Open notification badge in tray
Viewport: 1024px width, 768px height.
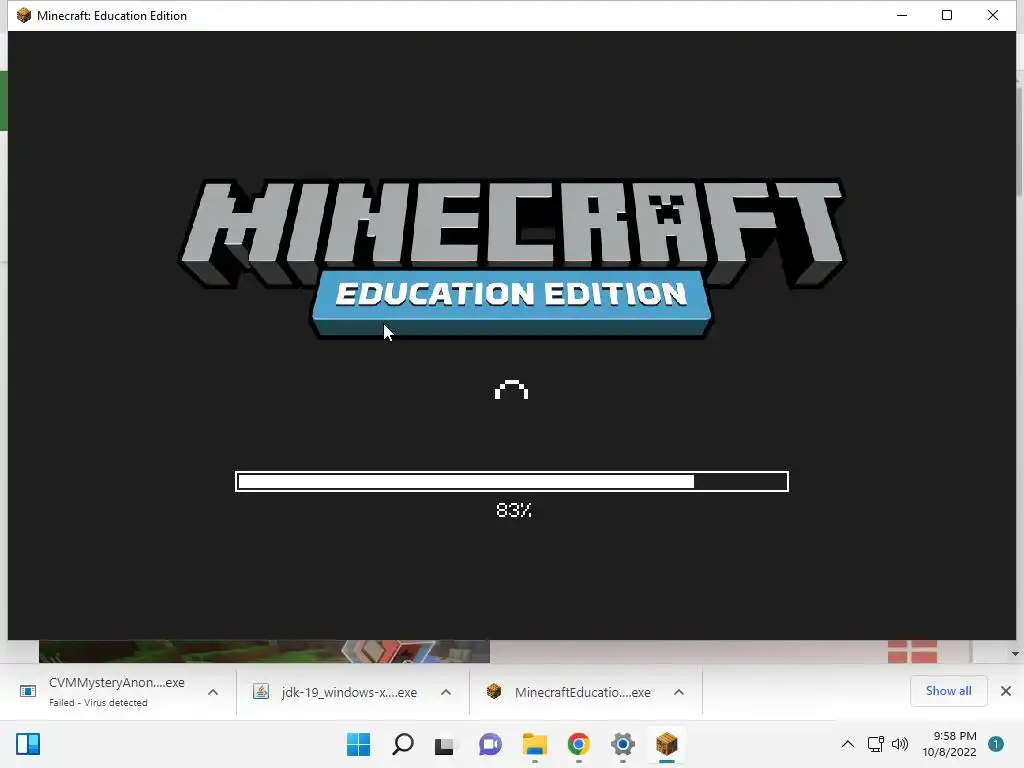pyautogui.click(x=996, y=744)
